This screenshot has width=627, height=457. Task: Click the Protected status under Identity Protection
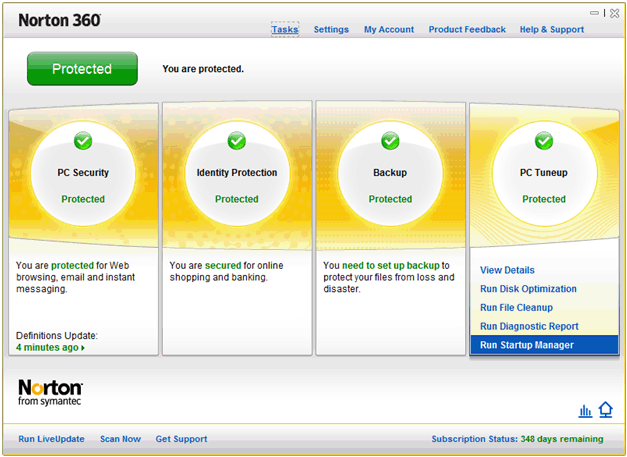click(x=237, y=199)
